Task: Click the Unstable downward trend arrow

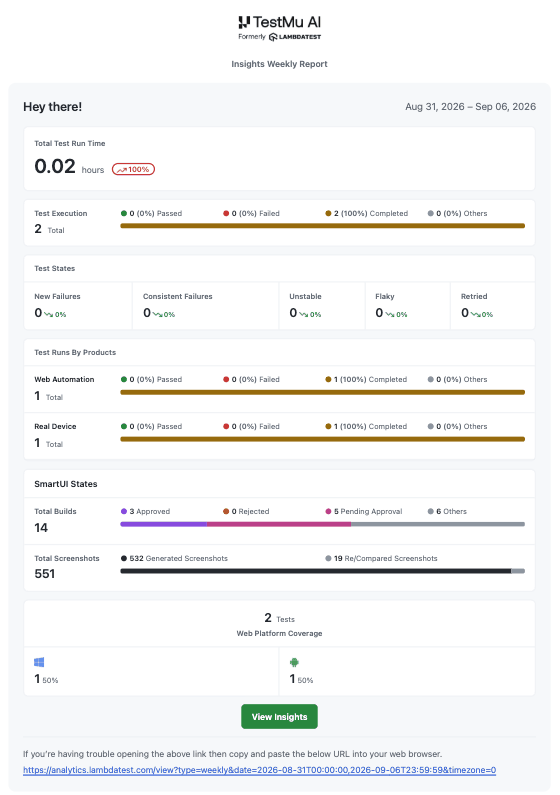Action: [x=304, y=314]
